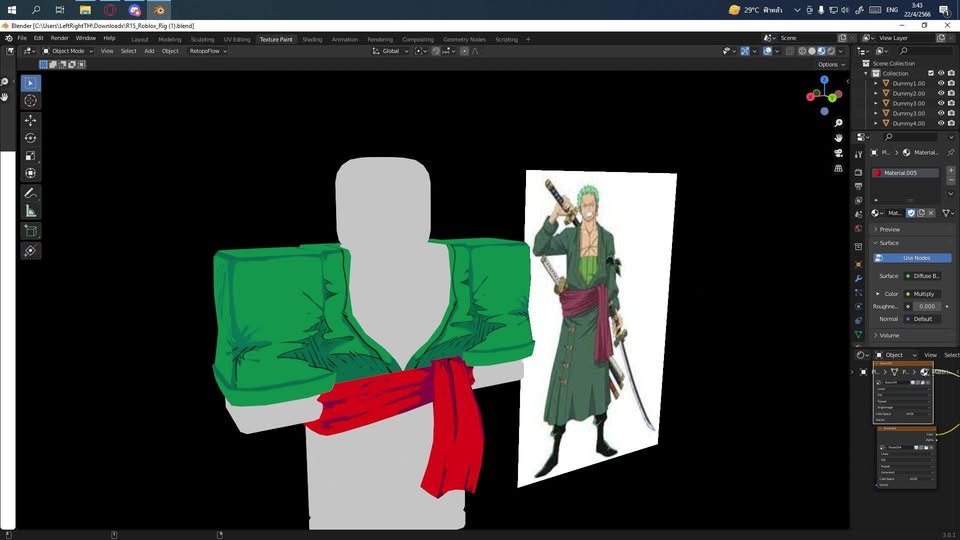Hide Dummy1.00 in viewport
The width and height of the screenshot is (960, 540).
(x=941, y=83)
